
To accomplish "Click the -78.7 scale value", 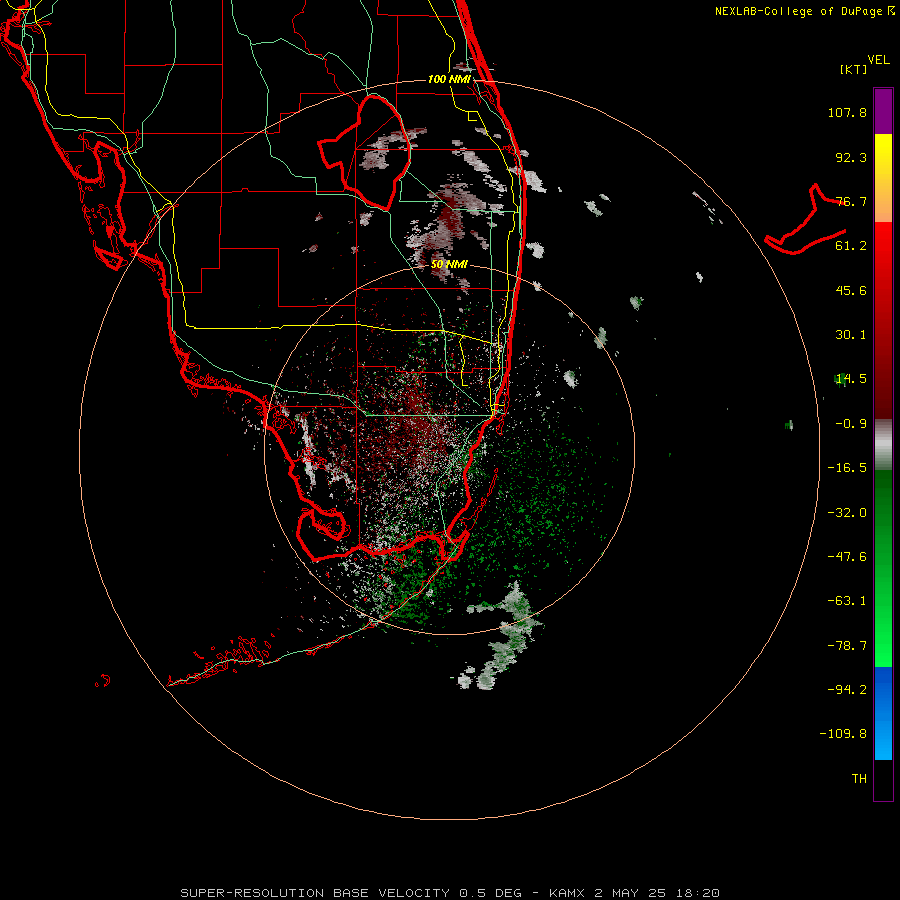I will click(847, 646).
